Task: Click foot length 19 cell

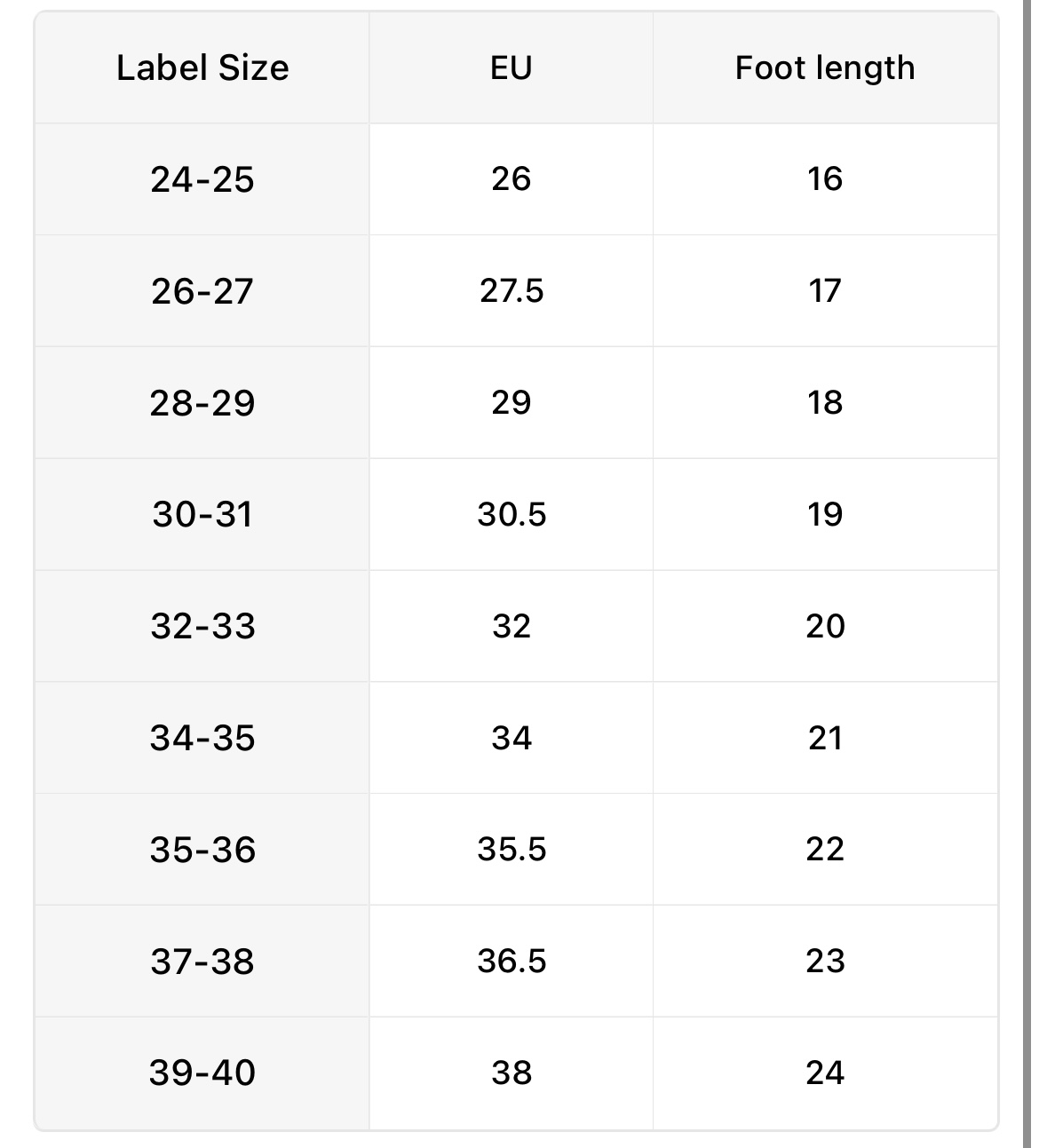Action: (825, 515)
